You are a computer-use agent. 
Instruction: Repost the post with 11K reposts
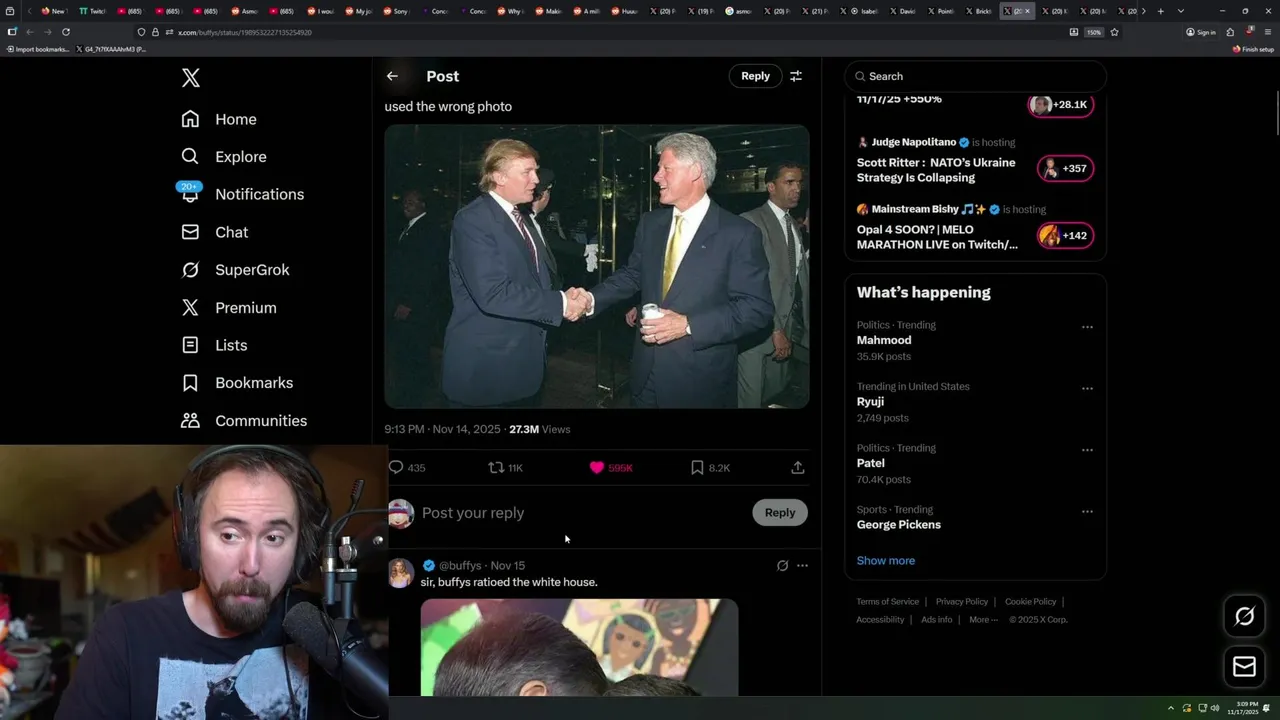[x=505, y=468]
